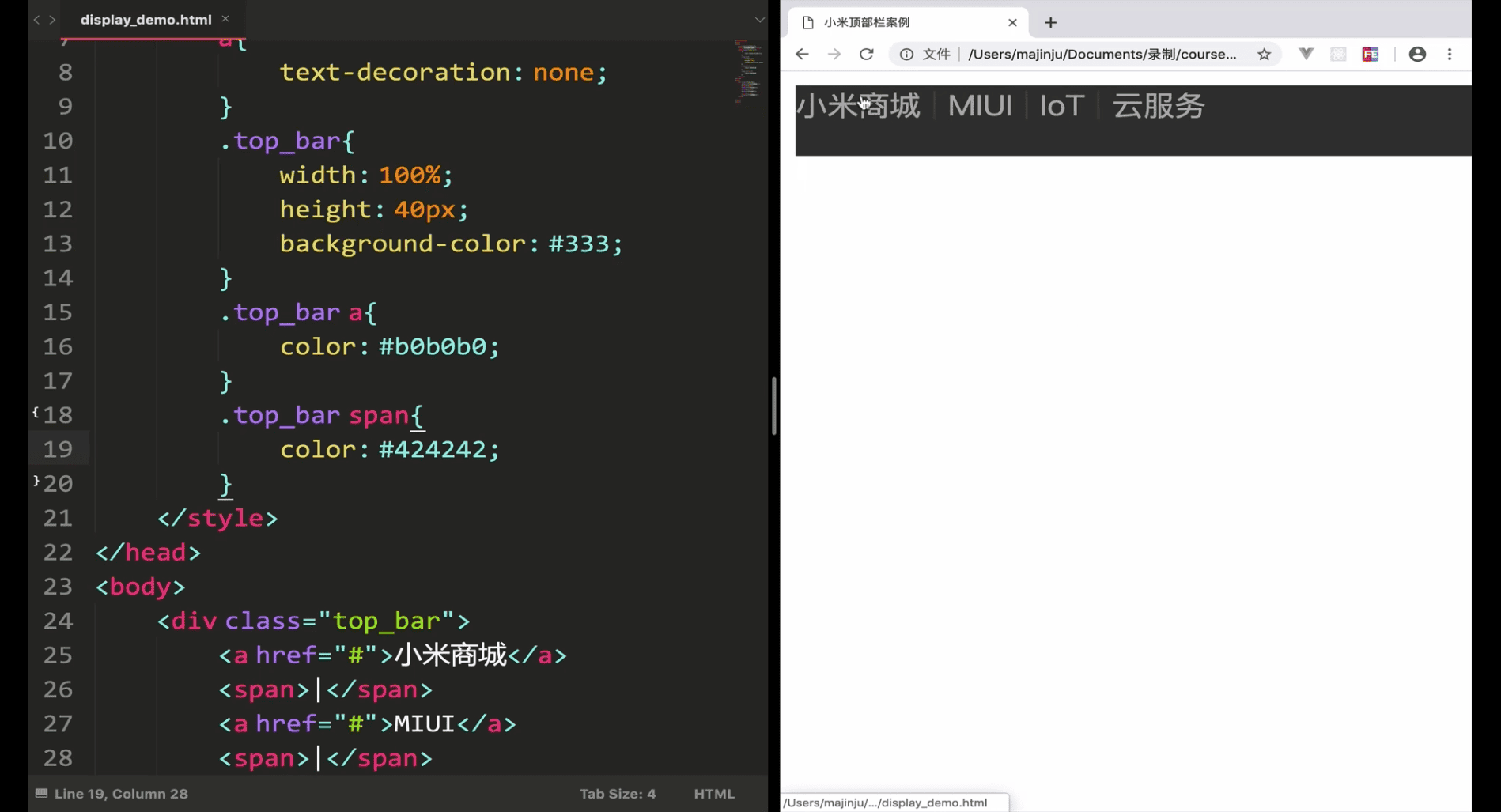The width and height of the screenshot is (1501, 812).
Task: View site info icon in address bar
Action: [906, 54]
